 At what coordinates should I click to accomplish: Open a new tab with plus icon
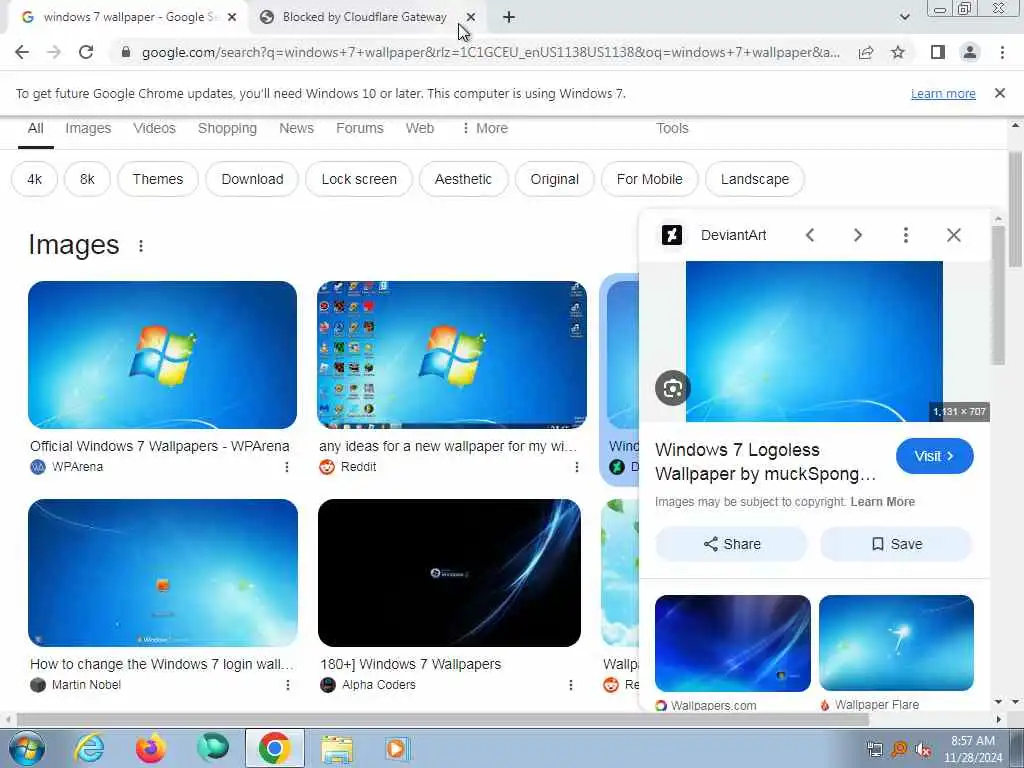tap(509, 18)
